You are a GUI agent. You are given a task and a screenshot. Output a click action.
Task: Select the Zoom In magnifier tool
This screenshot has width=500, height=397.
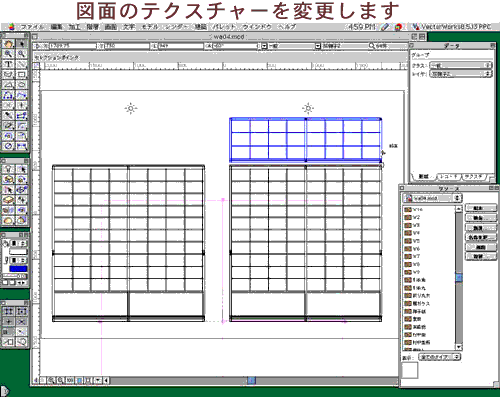[x=8, y=54]
